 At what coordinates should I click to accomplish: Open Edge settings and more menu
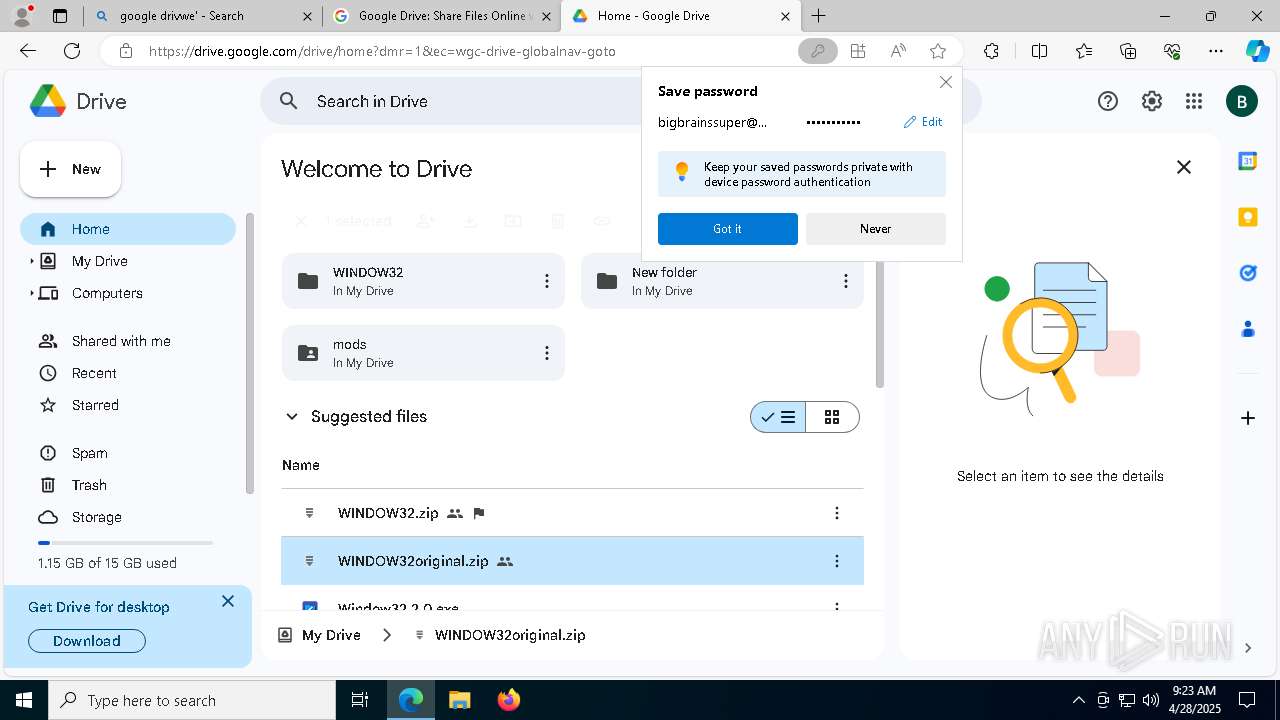[1215, 51]
